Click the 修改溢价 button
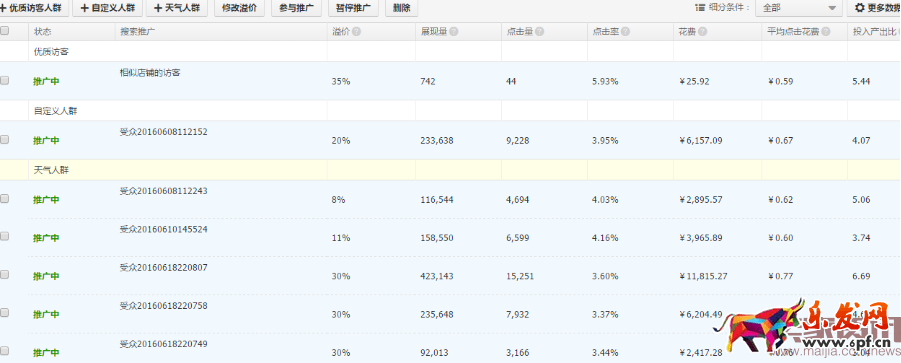The width and height of the screenshot is (901, 363). click(x=239, y=8)
